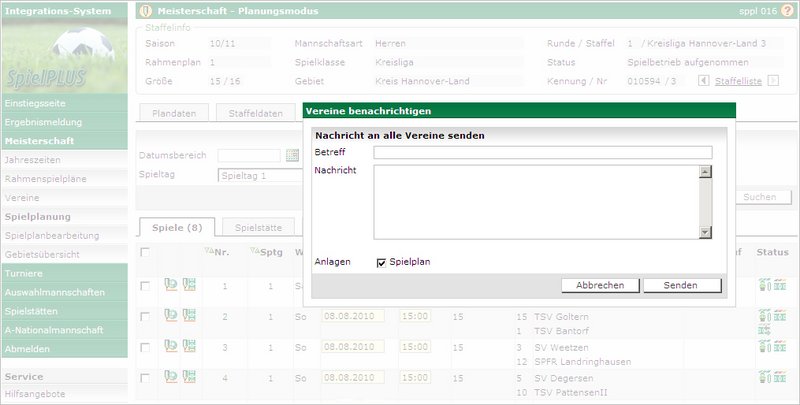800x405 pixels.
Task: Click first icon in match row 1
Action: point(170,287)
